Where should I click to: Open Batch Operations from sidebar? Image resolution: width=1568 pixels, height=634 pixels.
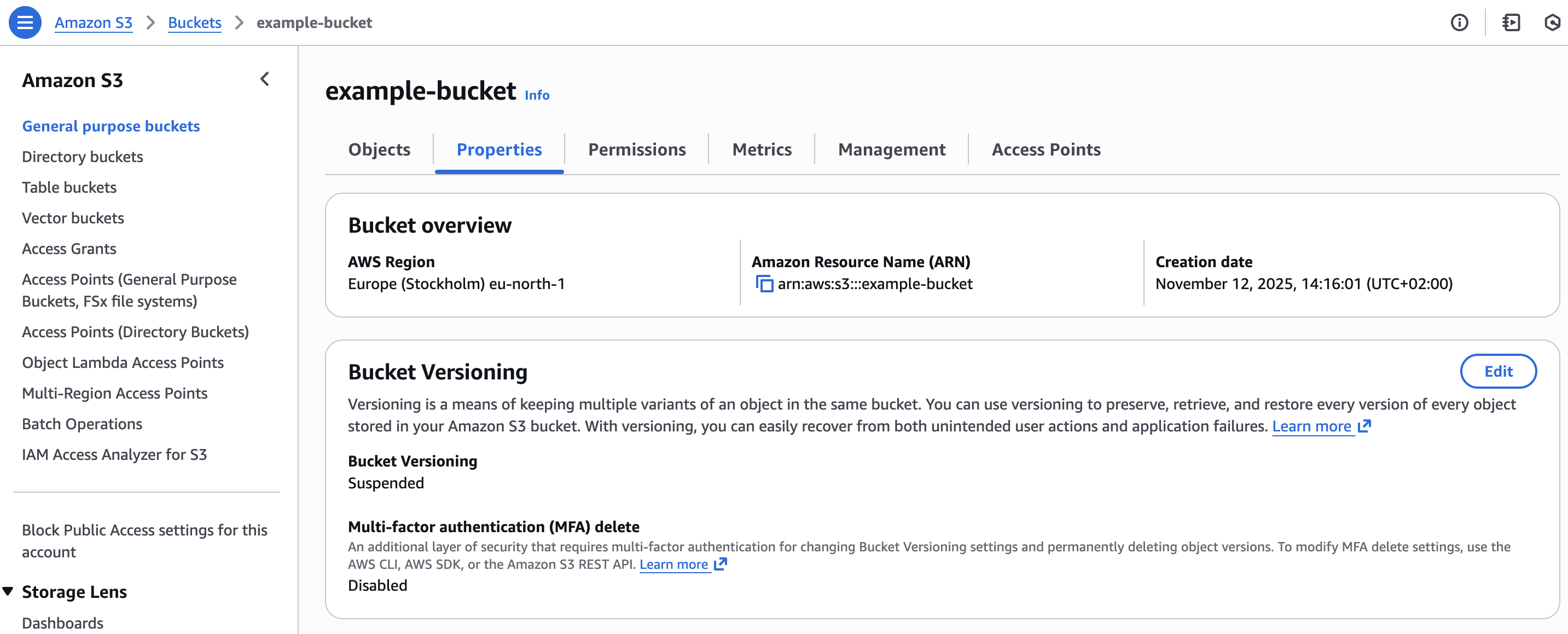click(x=82, y=424)
